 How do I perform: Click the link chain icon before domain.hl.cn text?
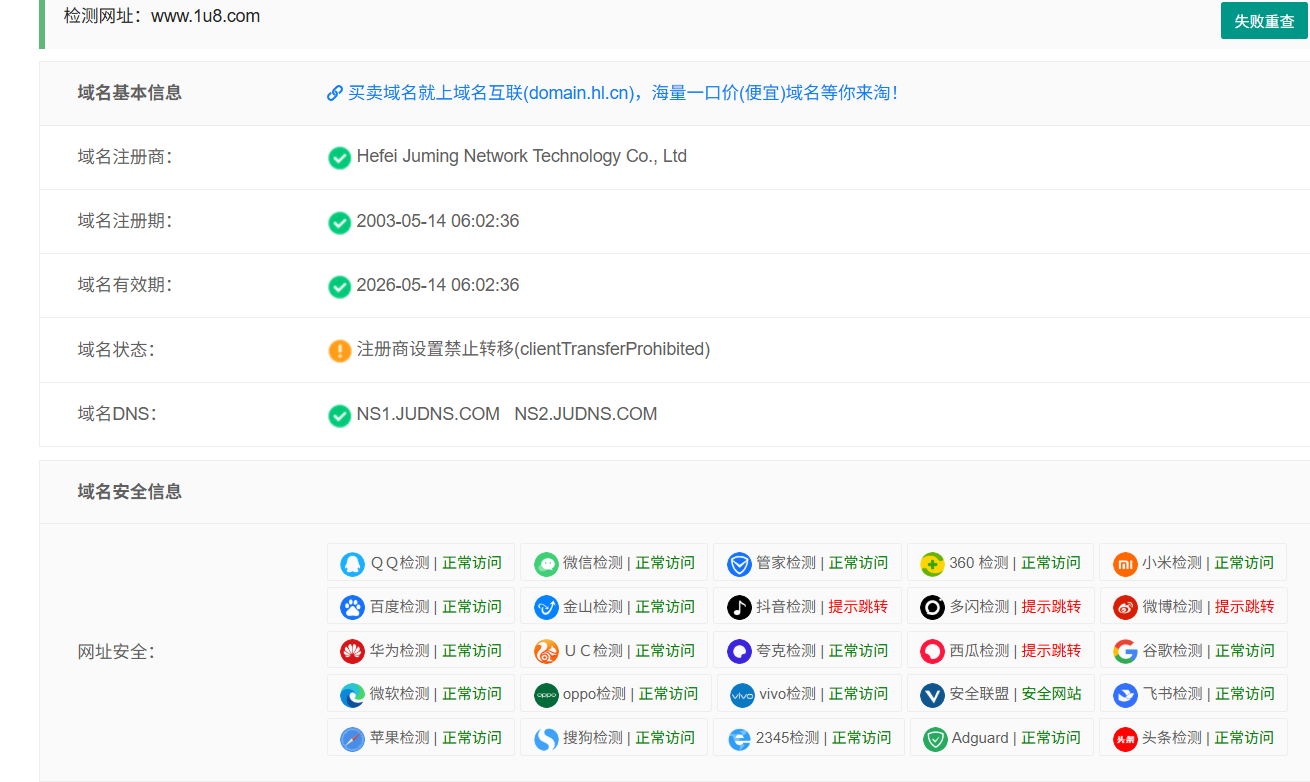coord(334,93)
